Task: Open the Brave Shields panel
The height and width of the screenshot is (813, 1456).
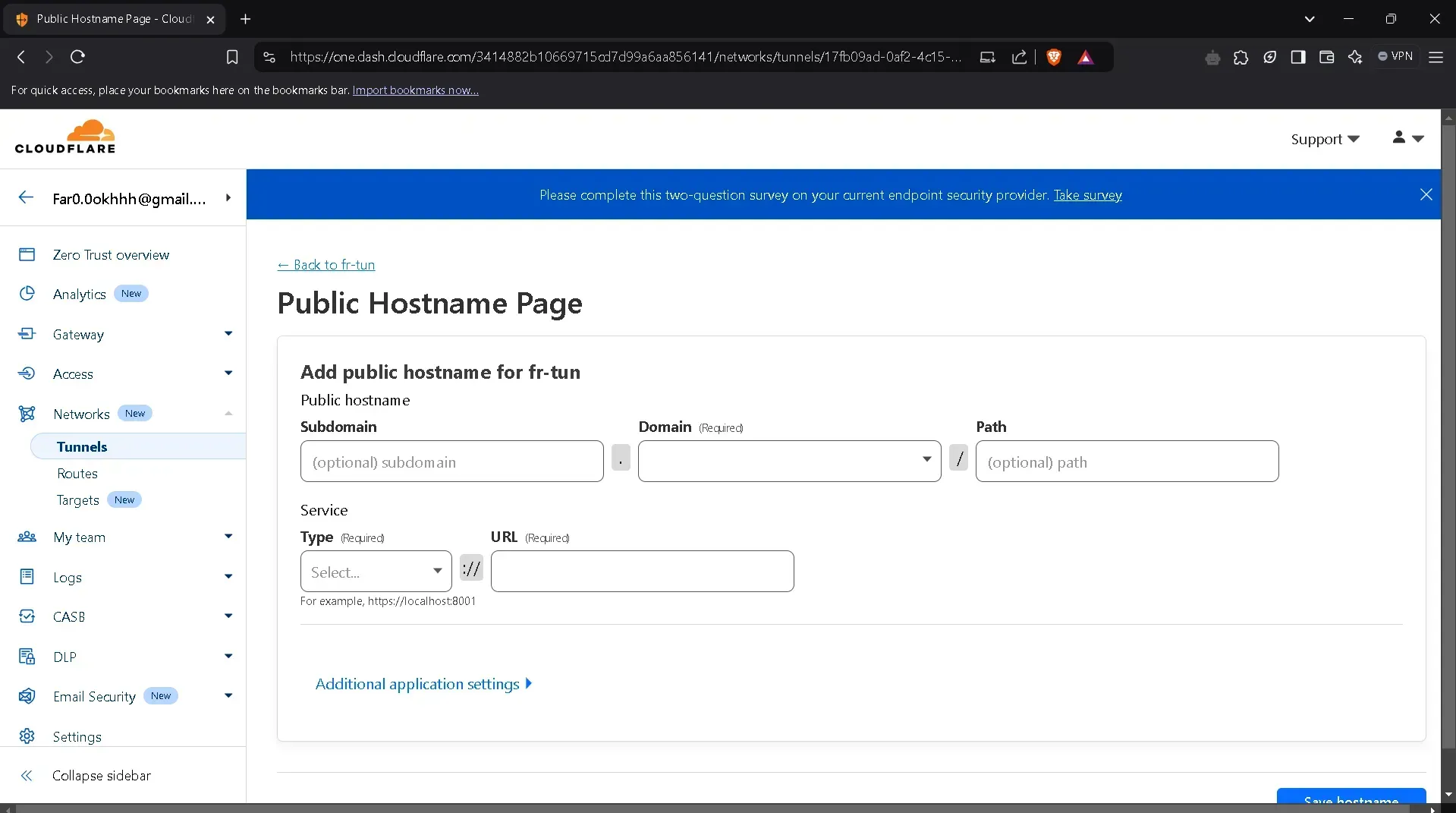Action: click(1054, 57)
